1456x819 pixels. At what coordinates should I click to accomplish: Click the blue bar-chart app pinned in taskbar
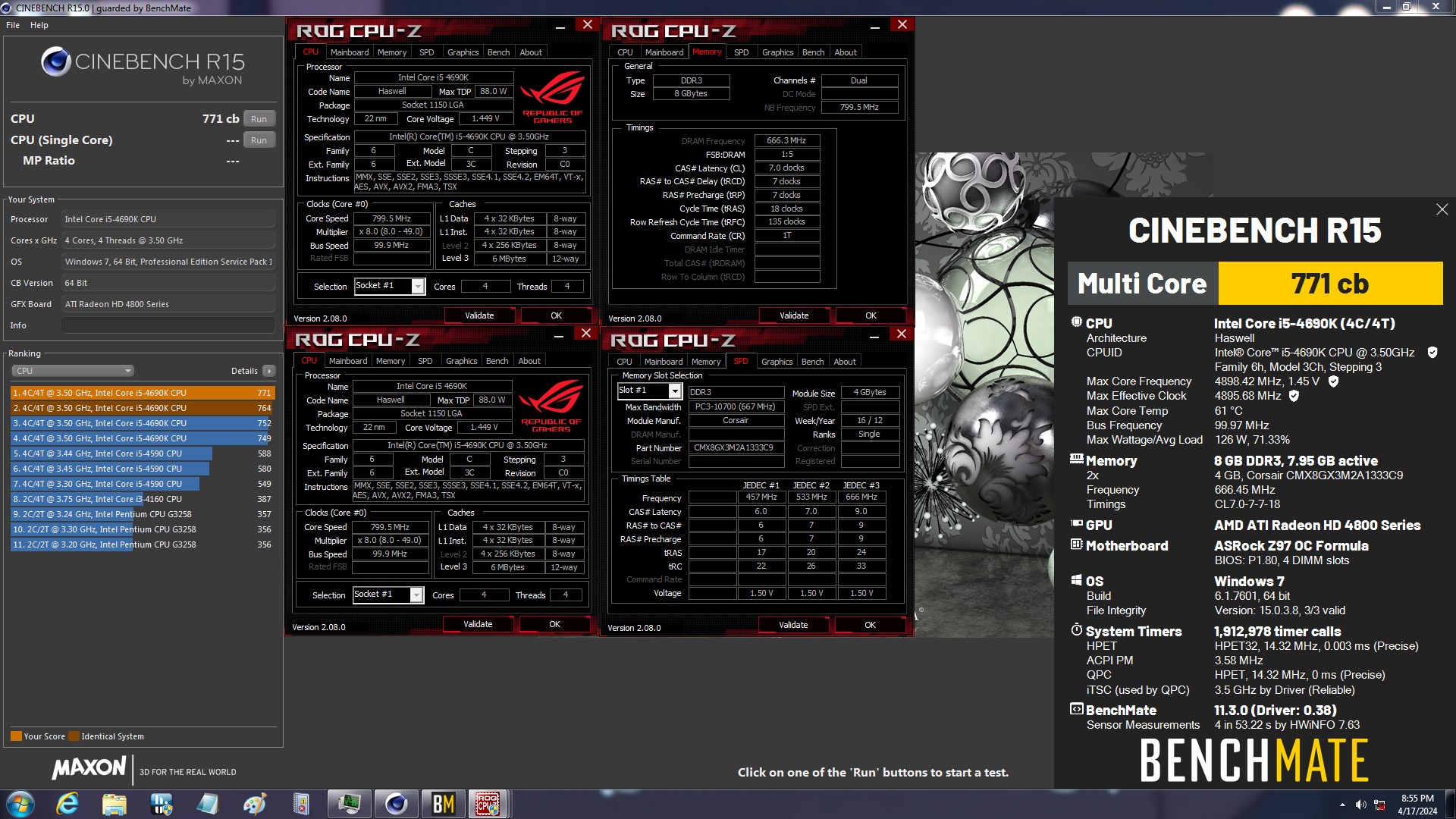click(x=162, y=804)
